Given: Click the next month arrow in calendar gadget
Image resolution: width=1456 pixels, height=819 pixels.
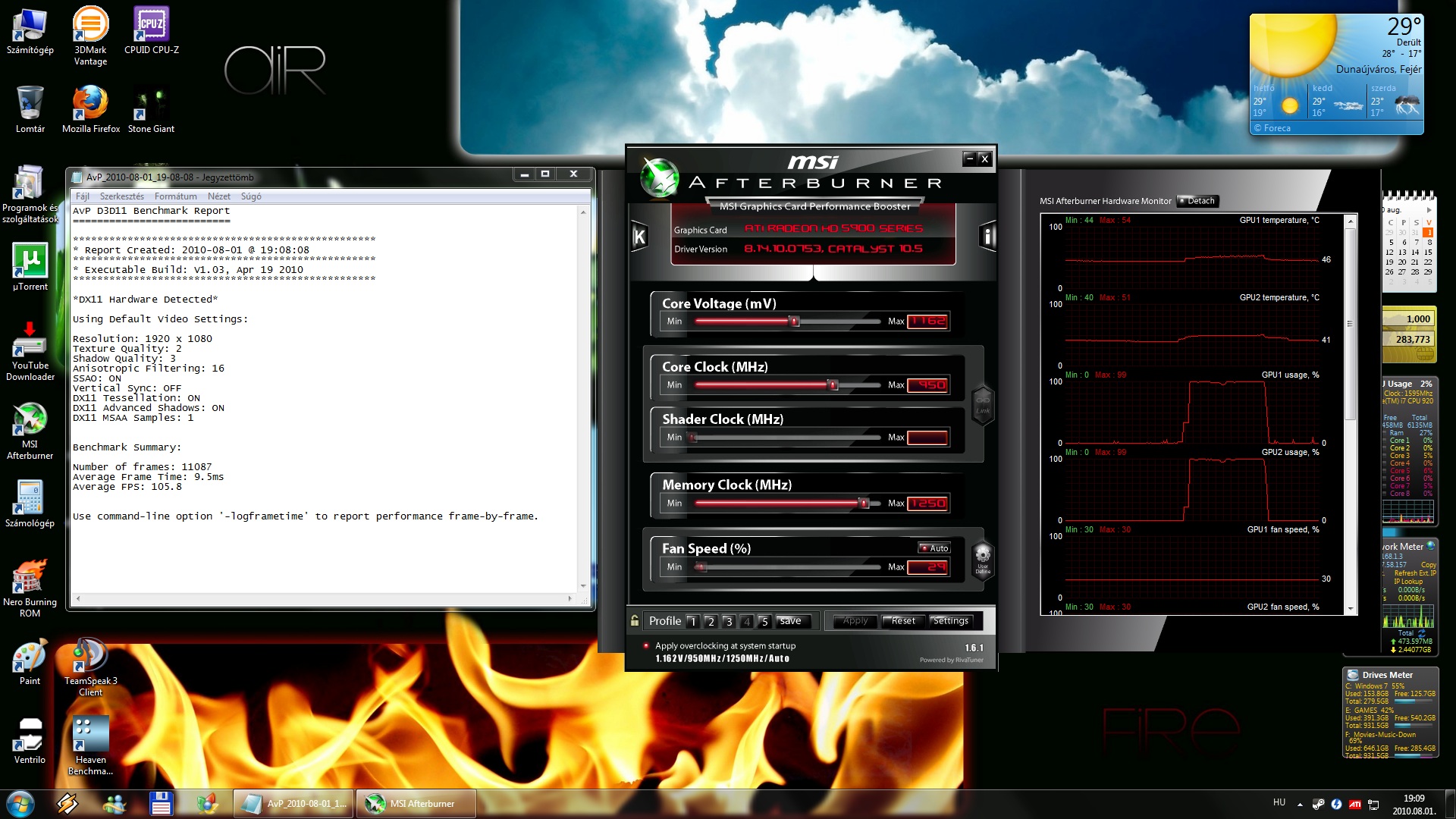Looking at the screenshot, I should pyautogui.click(x=1429, y=210).
